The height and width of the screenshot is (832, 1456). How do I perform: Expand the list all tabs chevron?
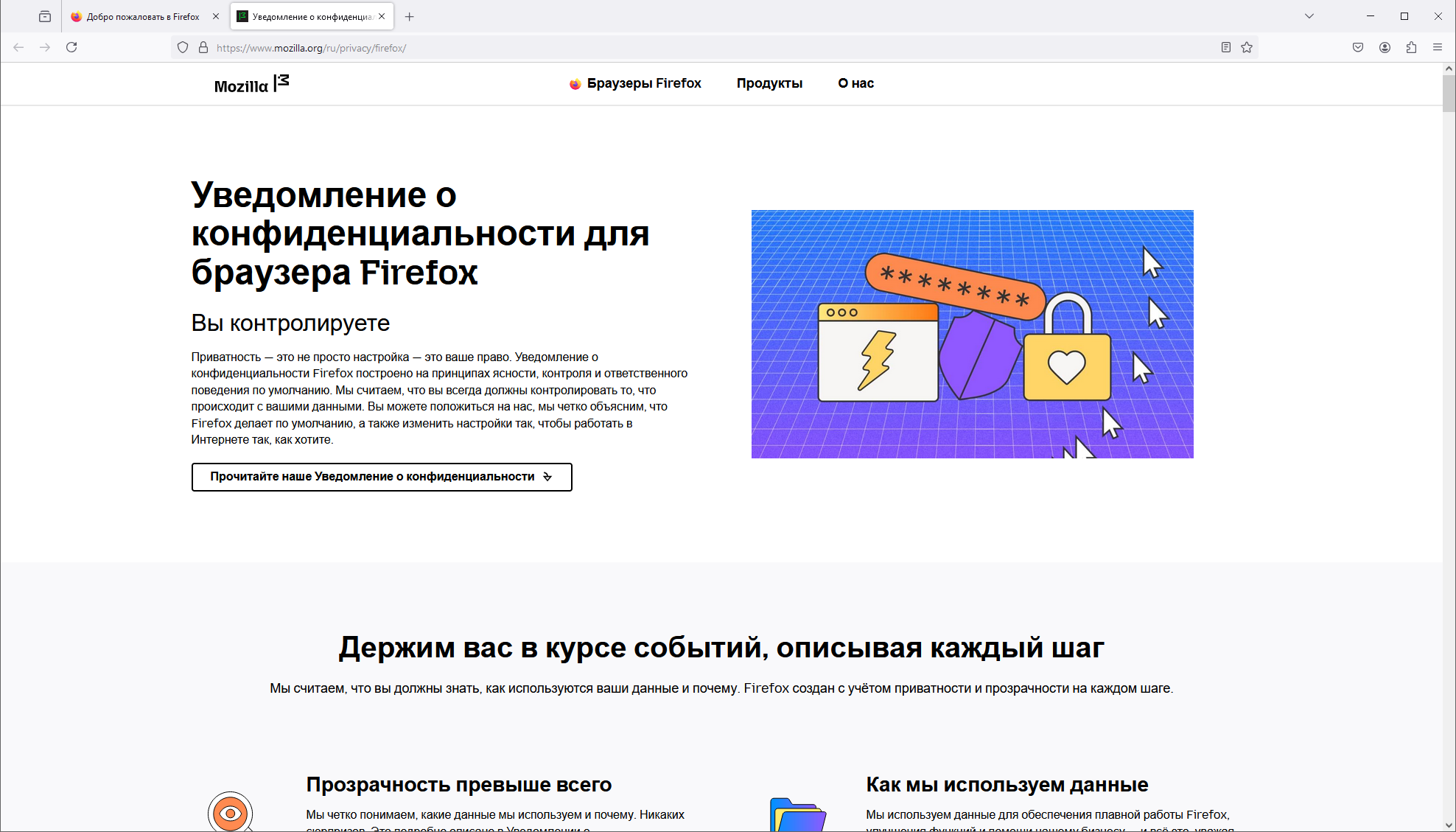1309,16
